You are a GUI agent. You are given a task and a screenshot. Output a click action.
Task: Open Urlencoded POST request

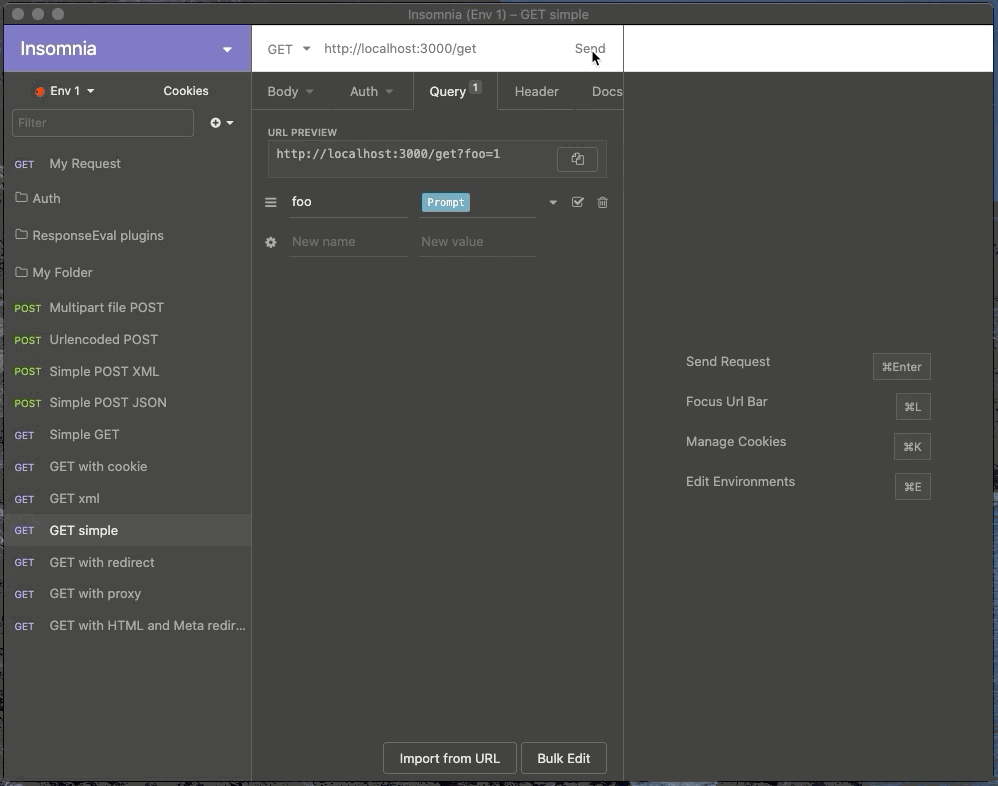click(x=127, y=339)
